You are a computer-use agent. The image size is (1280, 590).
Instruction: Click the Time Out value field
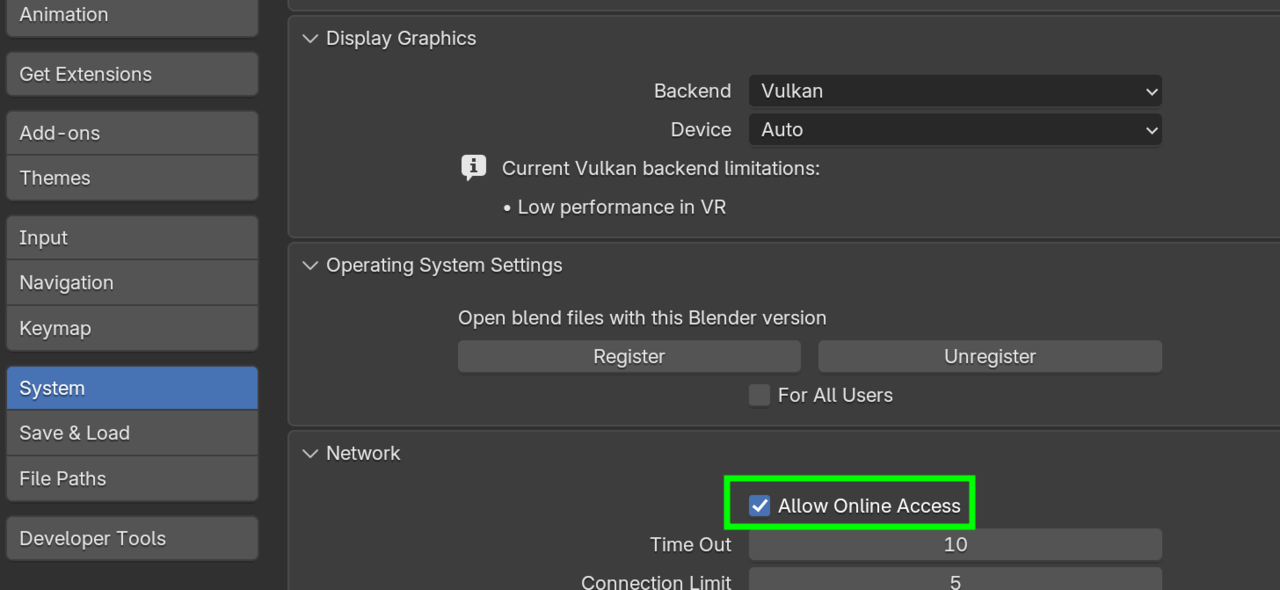[x=955, y=545]
